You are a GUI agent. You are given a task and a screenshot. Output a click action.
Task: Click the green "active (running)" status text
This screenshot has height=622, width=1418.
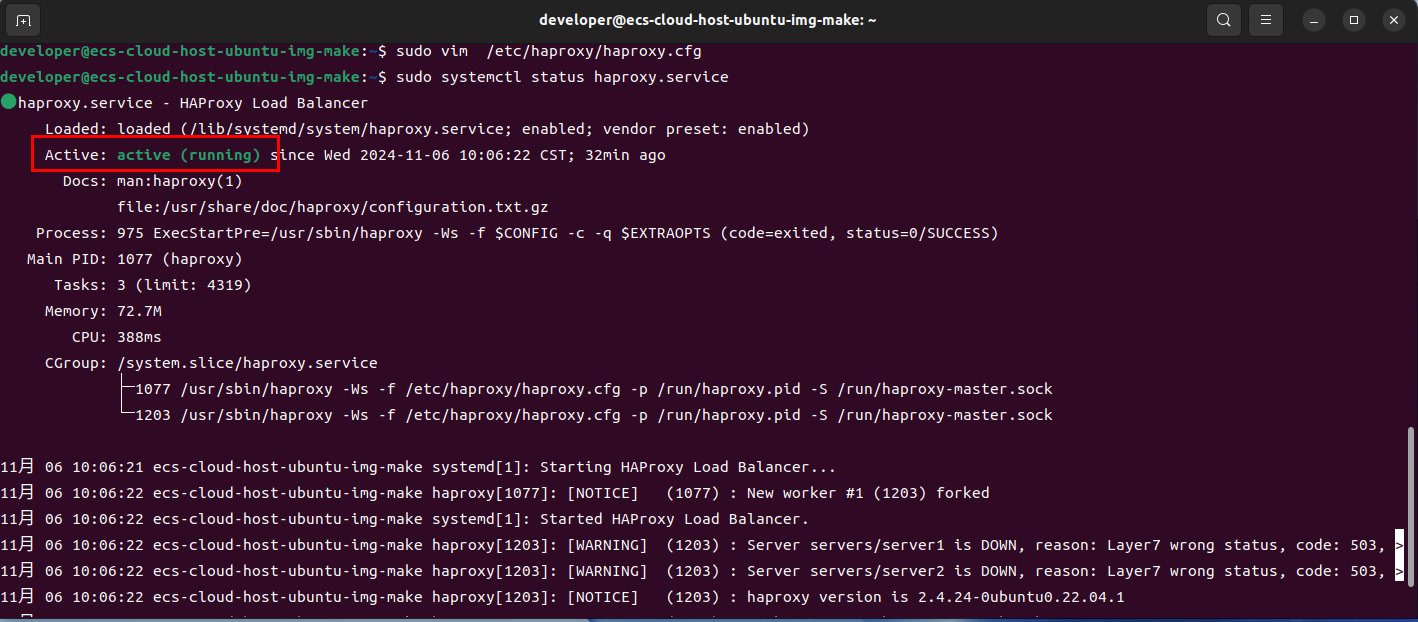pos(188,155)
